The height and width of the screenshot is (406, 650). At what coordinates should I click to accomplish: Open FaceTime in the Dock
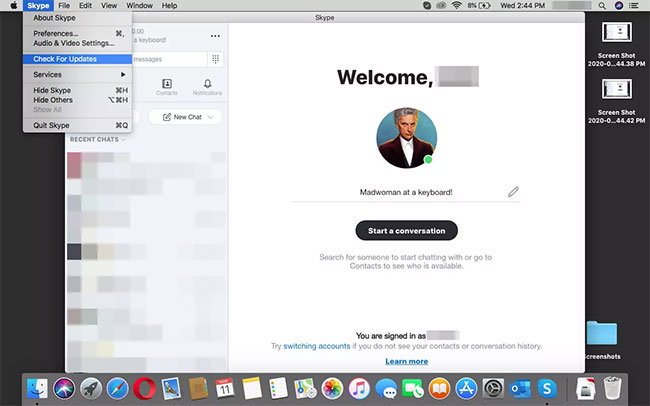pyautogui.click(x=412, y=389)
